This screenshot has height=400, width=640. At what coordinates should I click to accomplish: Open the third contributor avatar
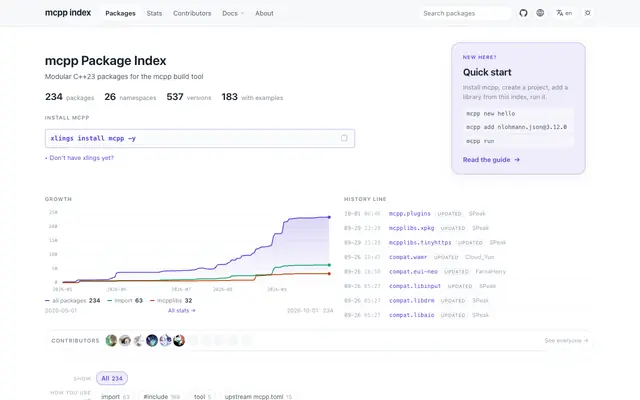point(138,340)
